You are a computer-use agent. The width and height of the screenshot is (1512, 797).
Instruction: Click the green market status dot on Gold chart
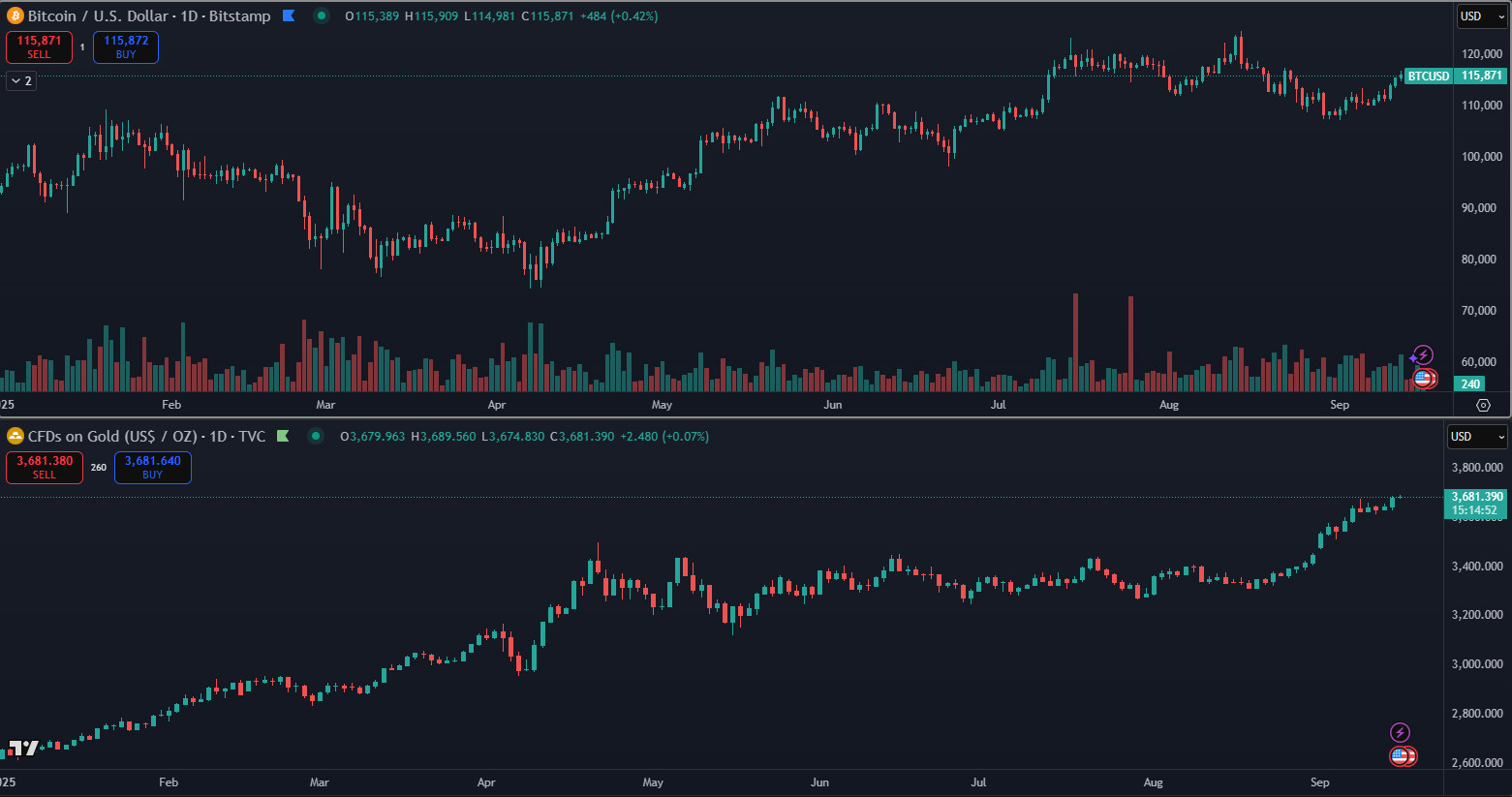316,436
